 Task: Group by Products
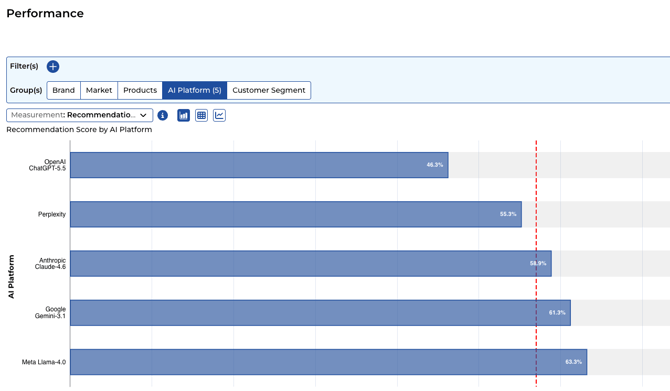(x=140, y=90)
